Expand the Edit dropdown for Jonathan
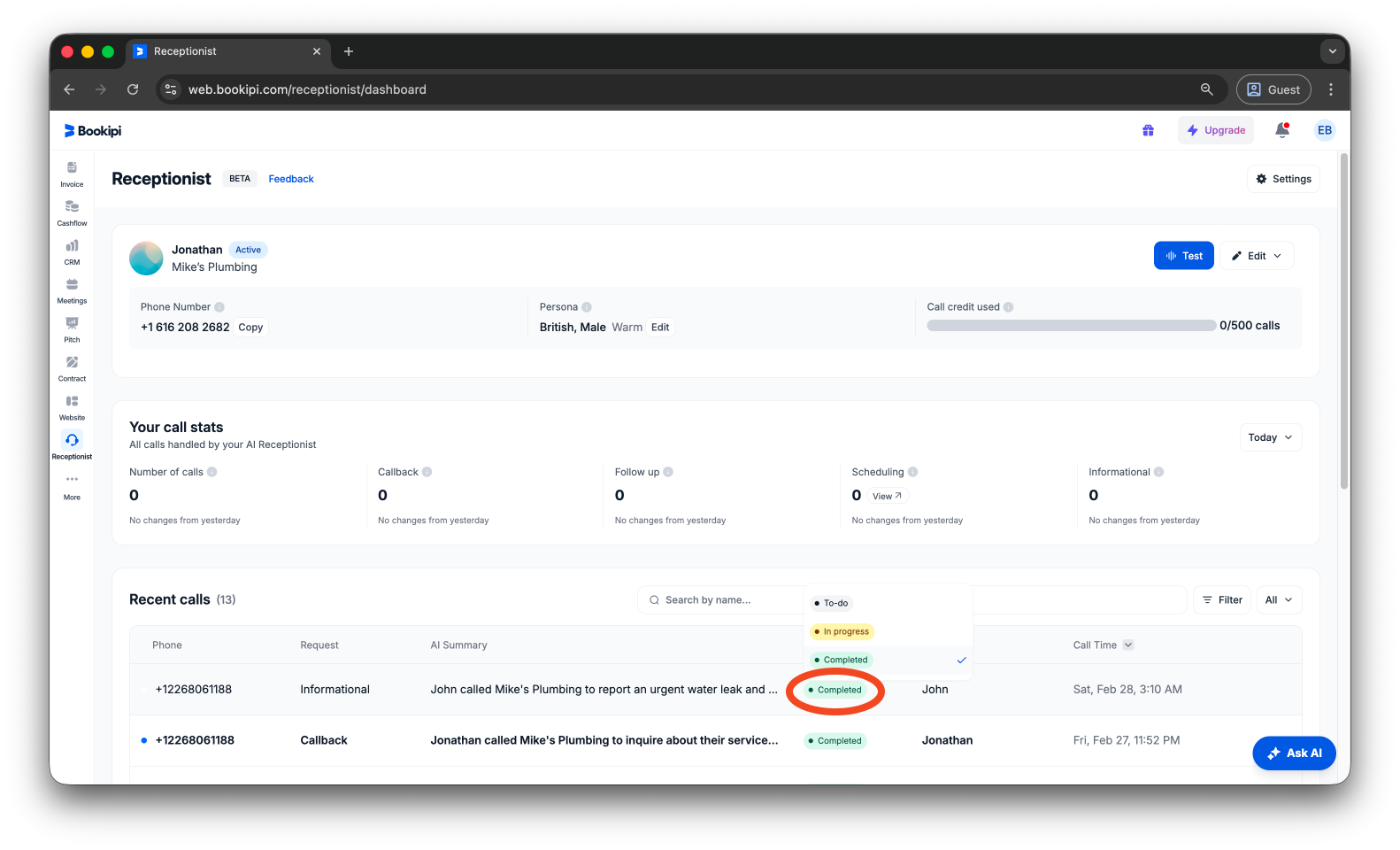1400x850 pixels. coord(1257,256)
